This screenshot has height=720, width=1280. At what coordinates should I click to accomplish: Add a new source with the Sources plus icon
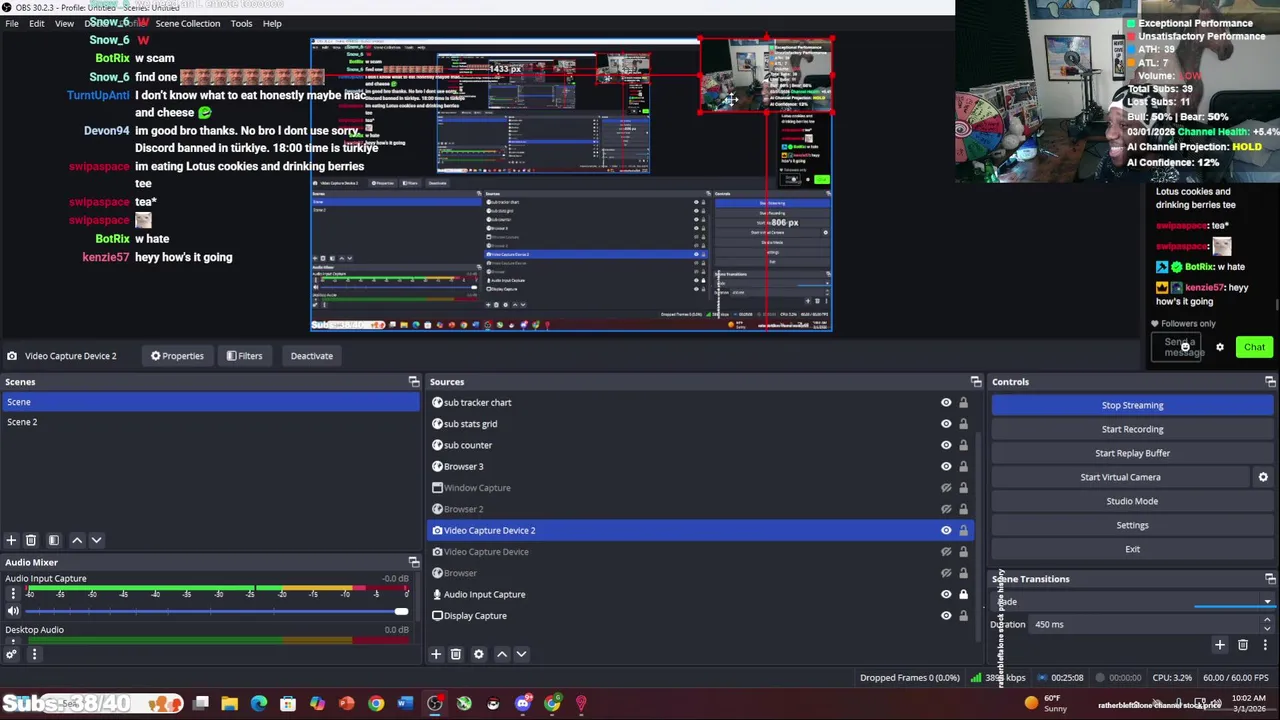(x=436, y=654)
